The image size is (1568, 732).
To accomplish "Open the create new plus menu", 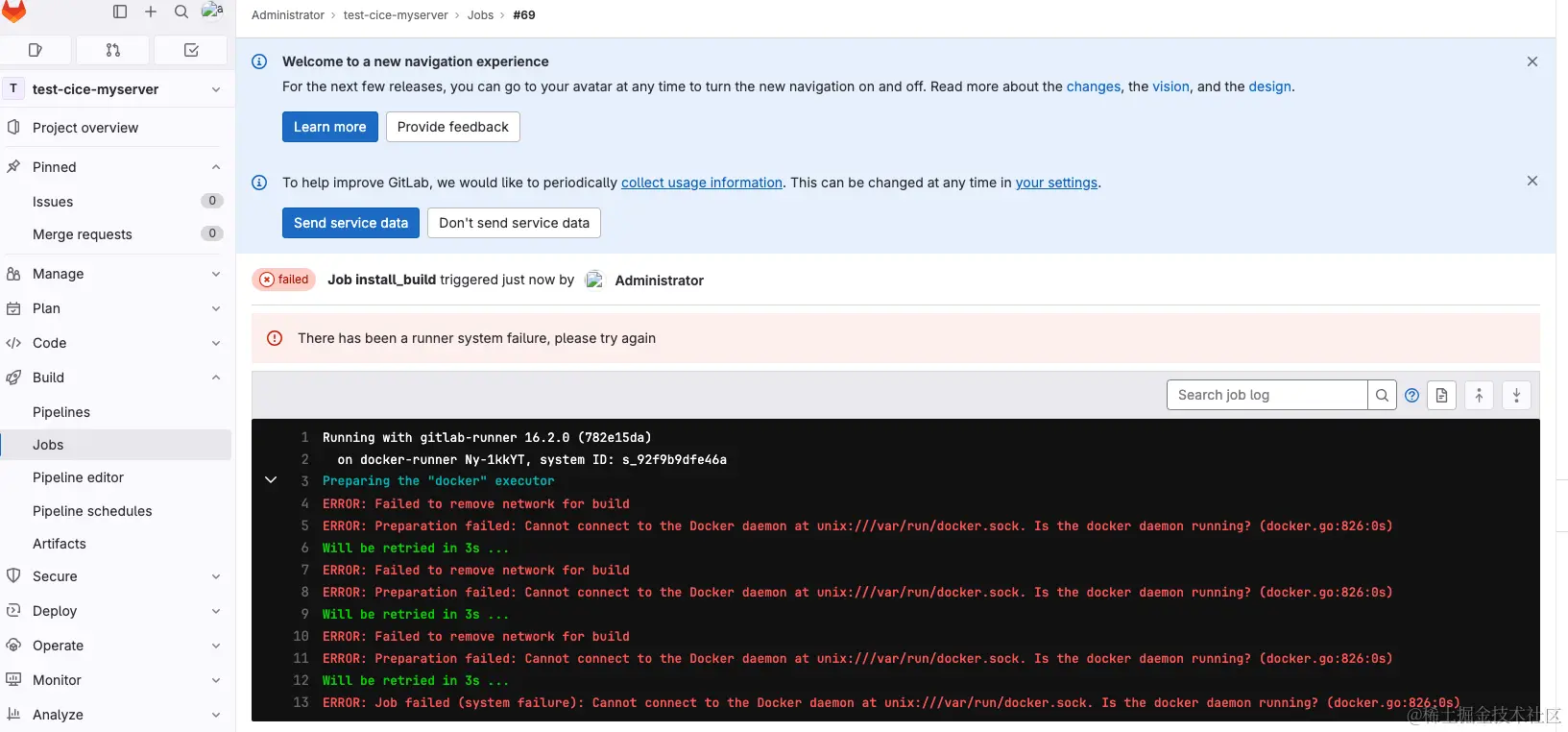I will coord(151,12).
